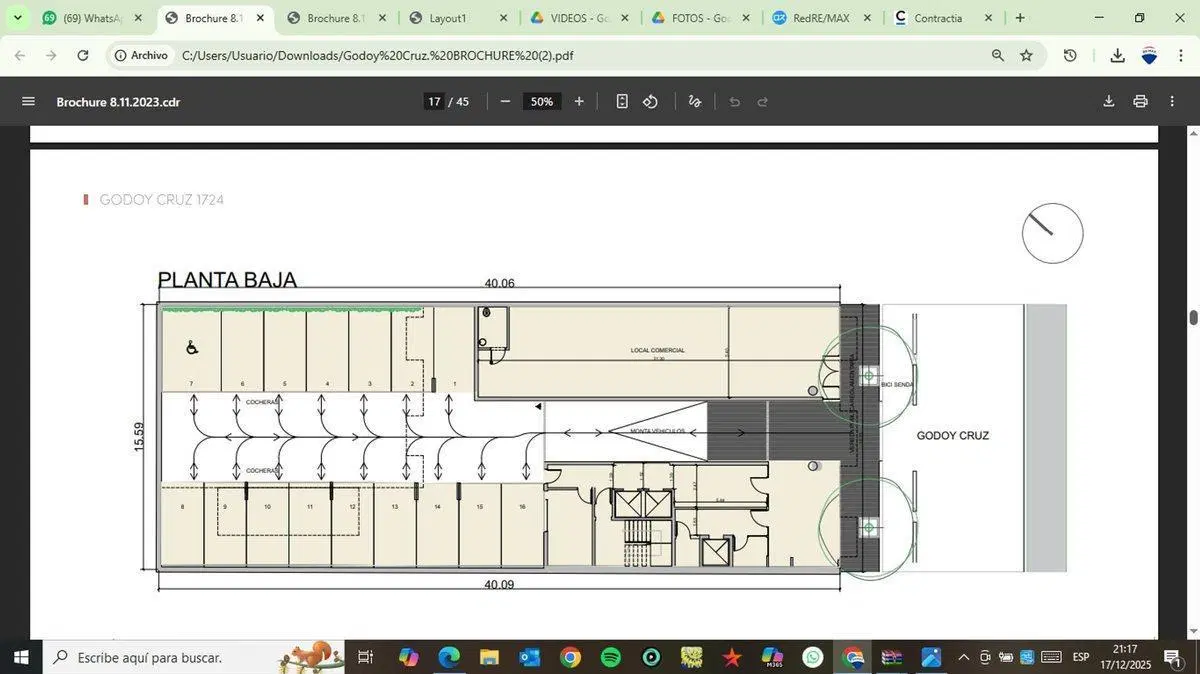Close the WhatsApp tab
The image size is (1200, 674).
click(x=138, y=18)
